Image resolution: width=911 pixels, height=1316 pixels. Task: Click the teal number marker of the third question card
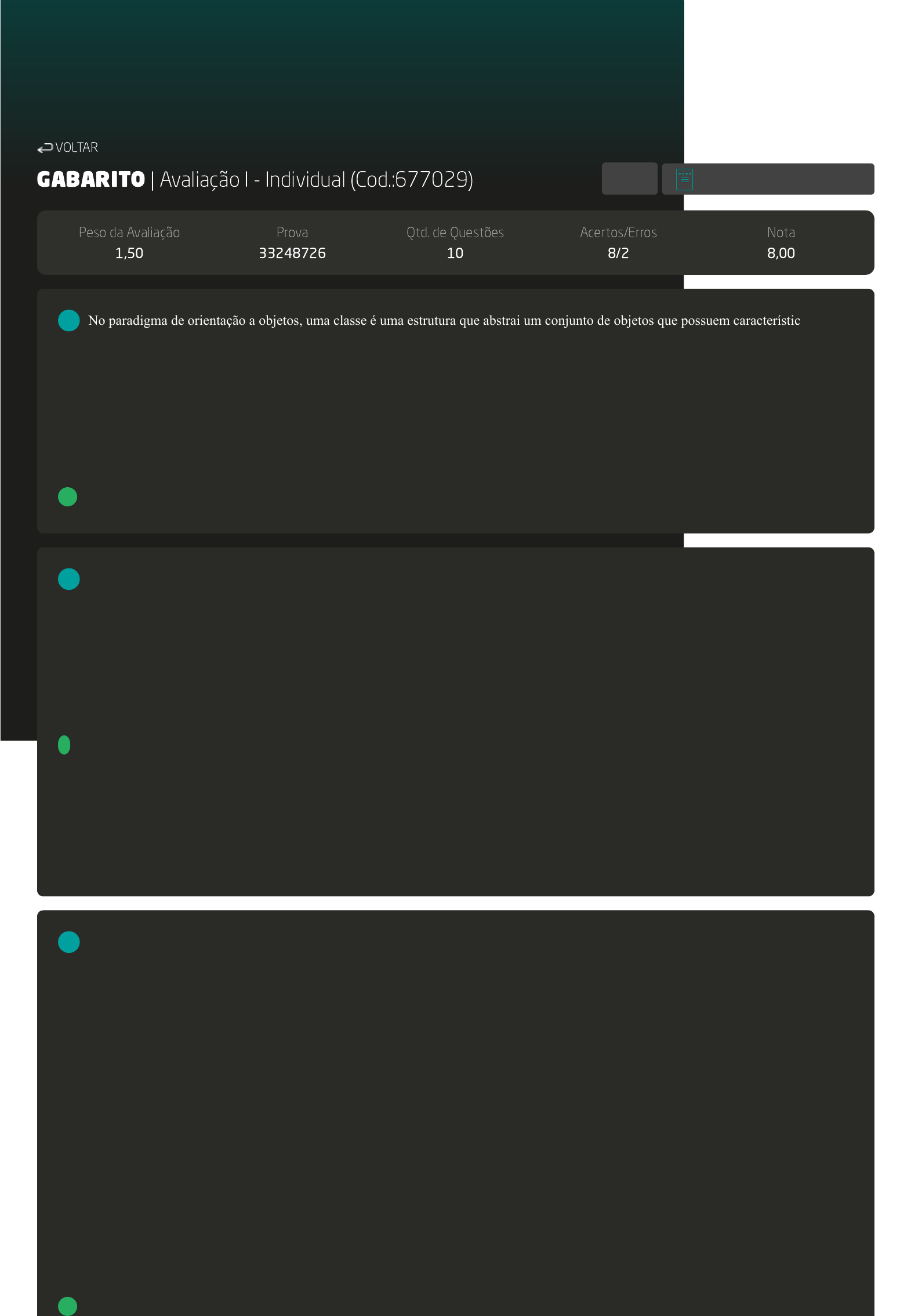tap(69, 942)
